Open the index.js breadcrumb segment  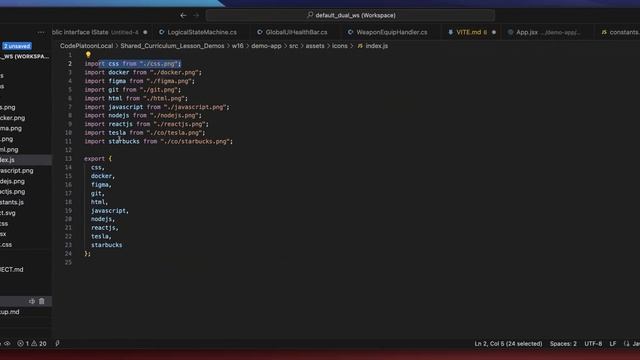(x=377, y=46)
